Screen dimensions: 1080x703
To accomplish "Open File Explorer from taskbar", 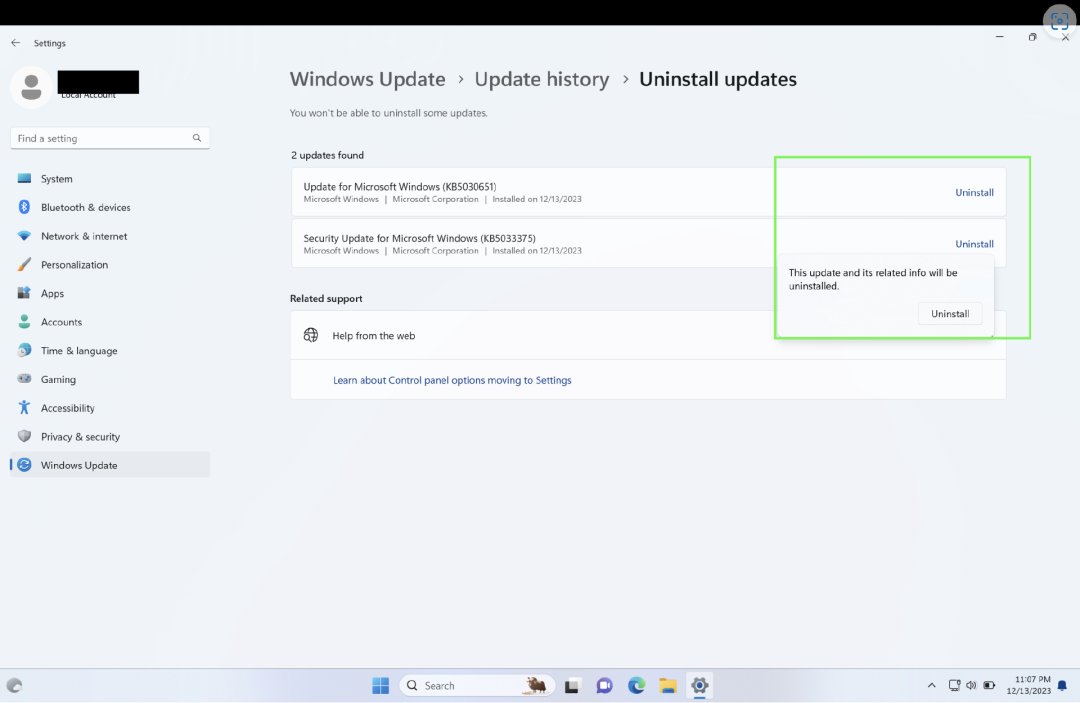I will pos(667,685).
